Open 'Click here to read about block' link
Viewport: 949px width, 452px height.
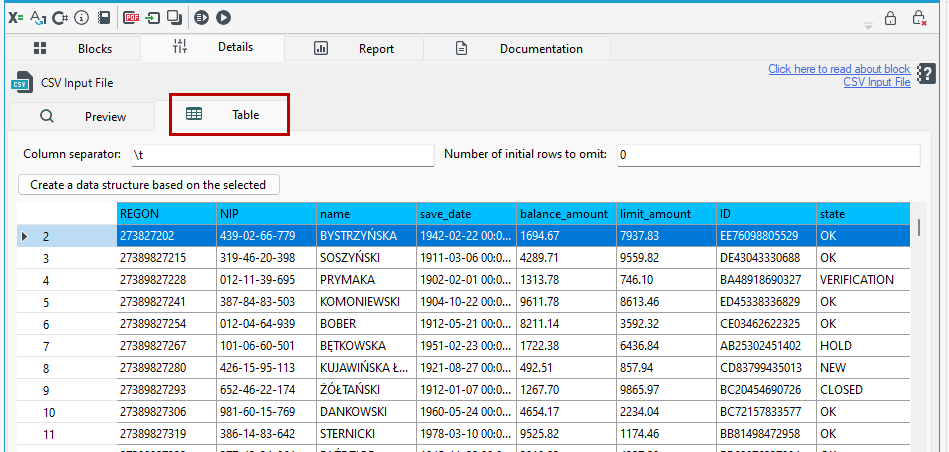point(839,69)
